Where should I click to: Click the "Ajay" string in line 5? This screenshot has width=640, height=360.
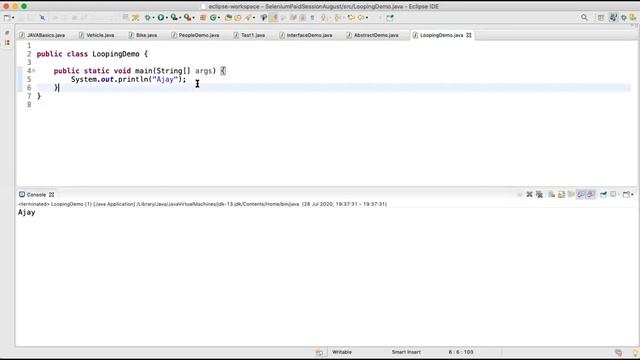click(x=165, y=79)
